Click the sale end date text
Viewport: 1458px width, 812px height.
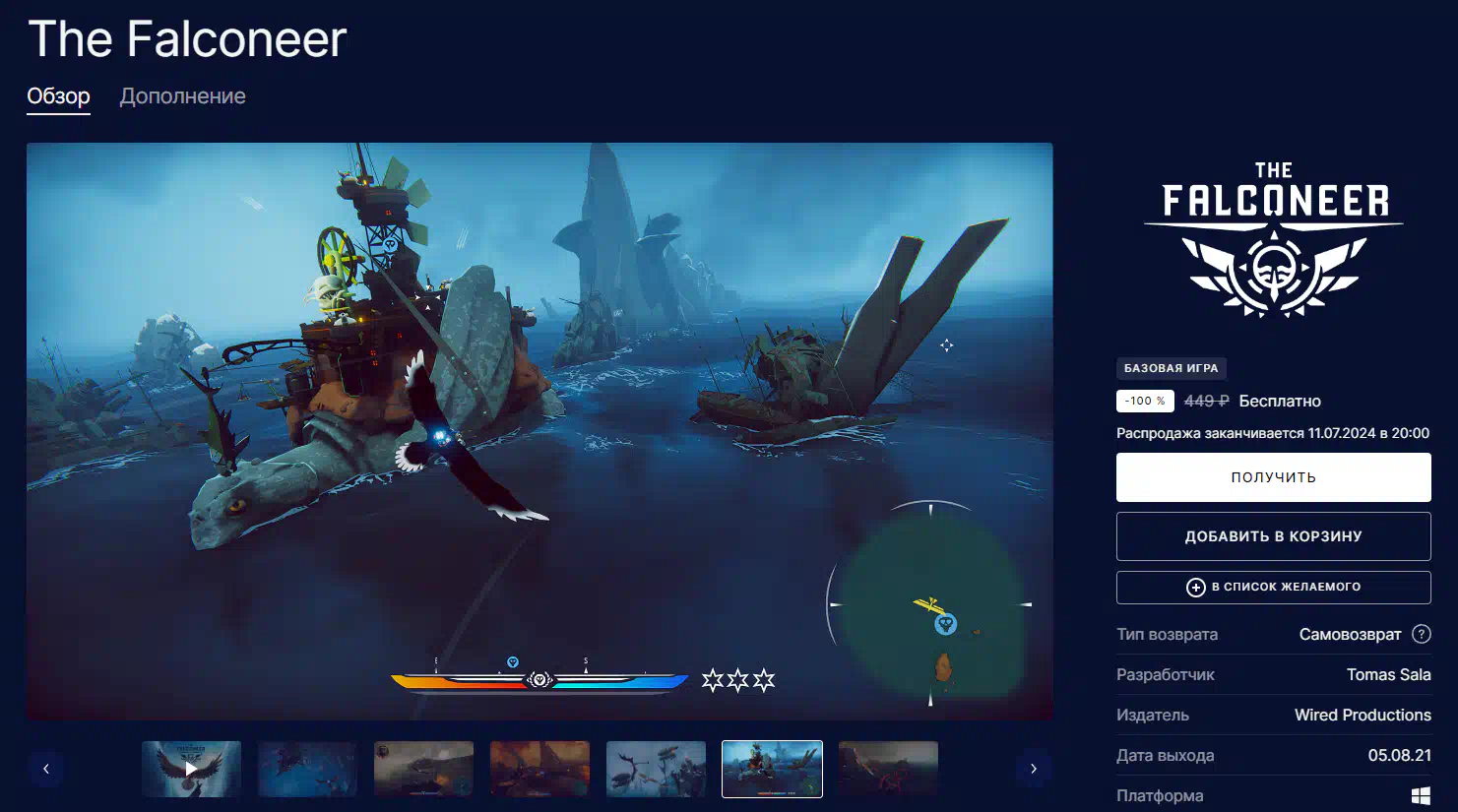[1273, 433]
